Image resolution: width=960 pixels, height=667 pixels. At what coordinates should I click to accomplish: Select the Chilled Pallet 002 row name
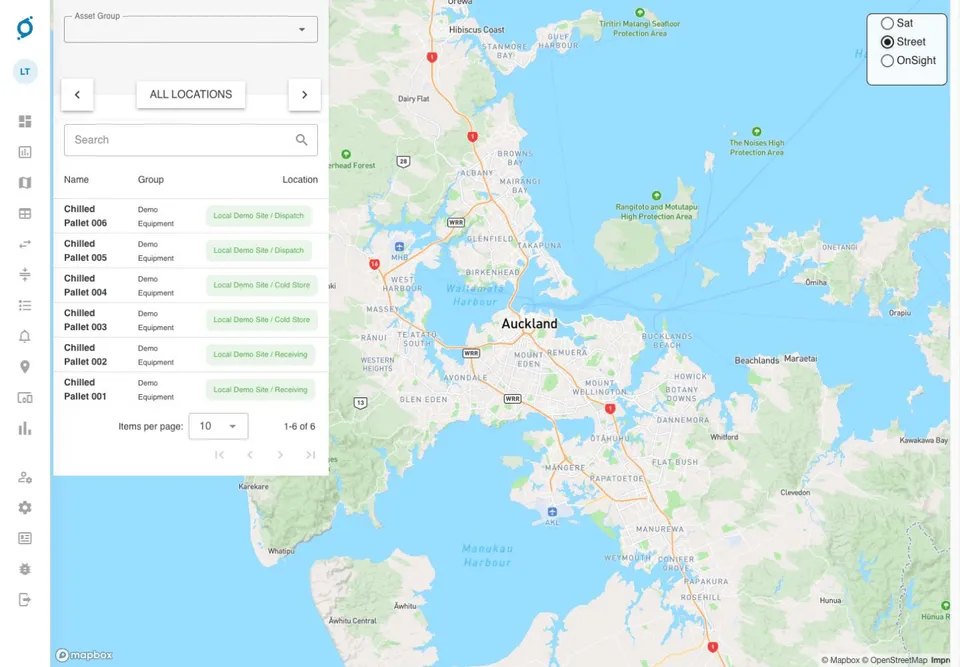85,355
